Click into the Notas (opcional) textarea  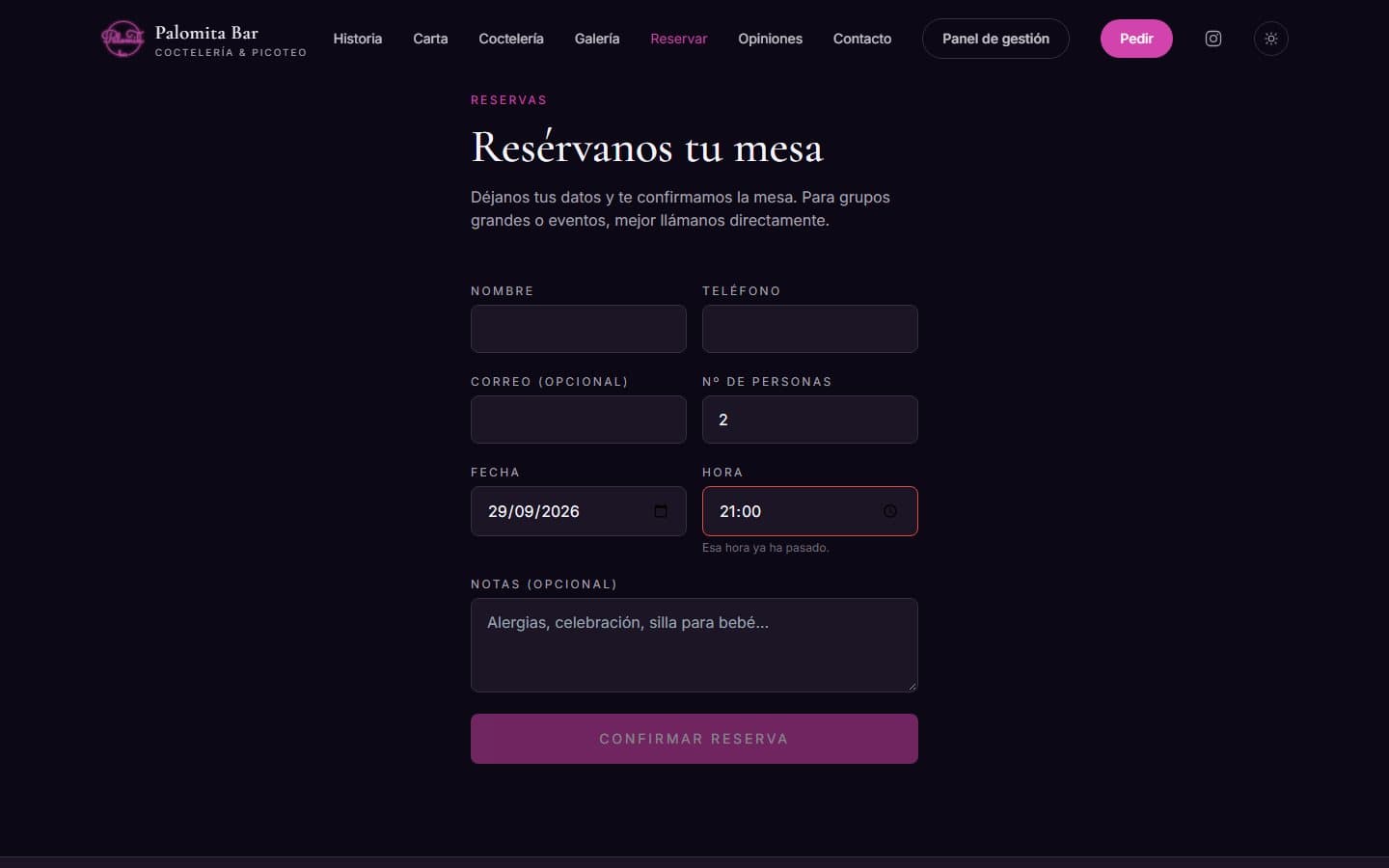pos(694,645)
